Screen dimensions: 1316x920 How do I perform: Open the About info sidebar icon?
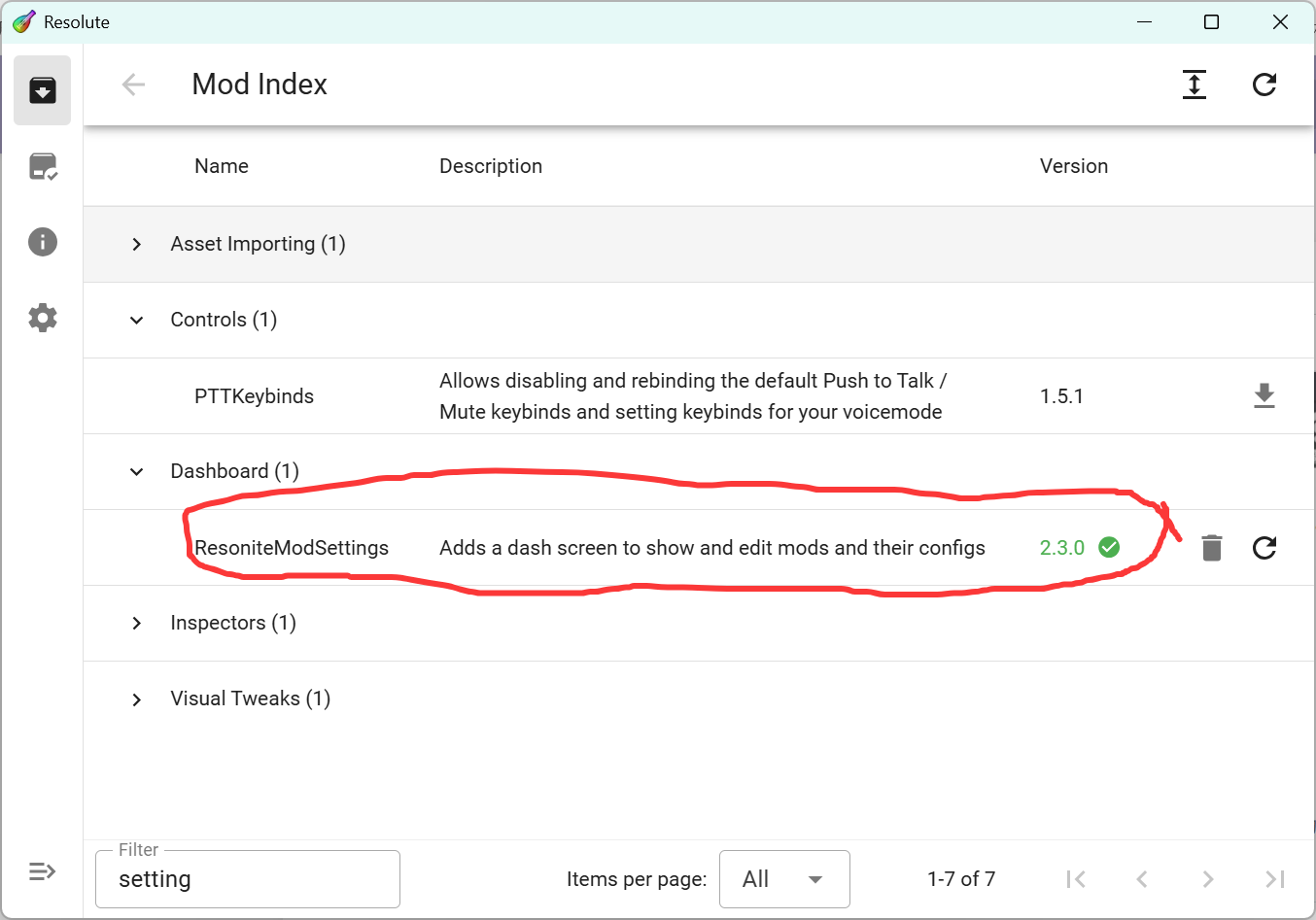tap(42, 242)
